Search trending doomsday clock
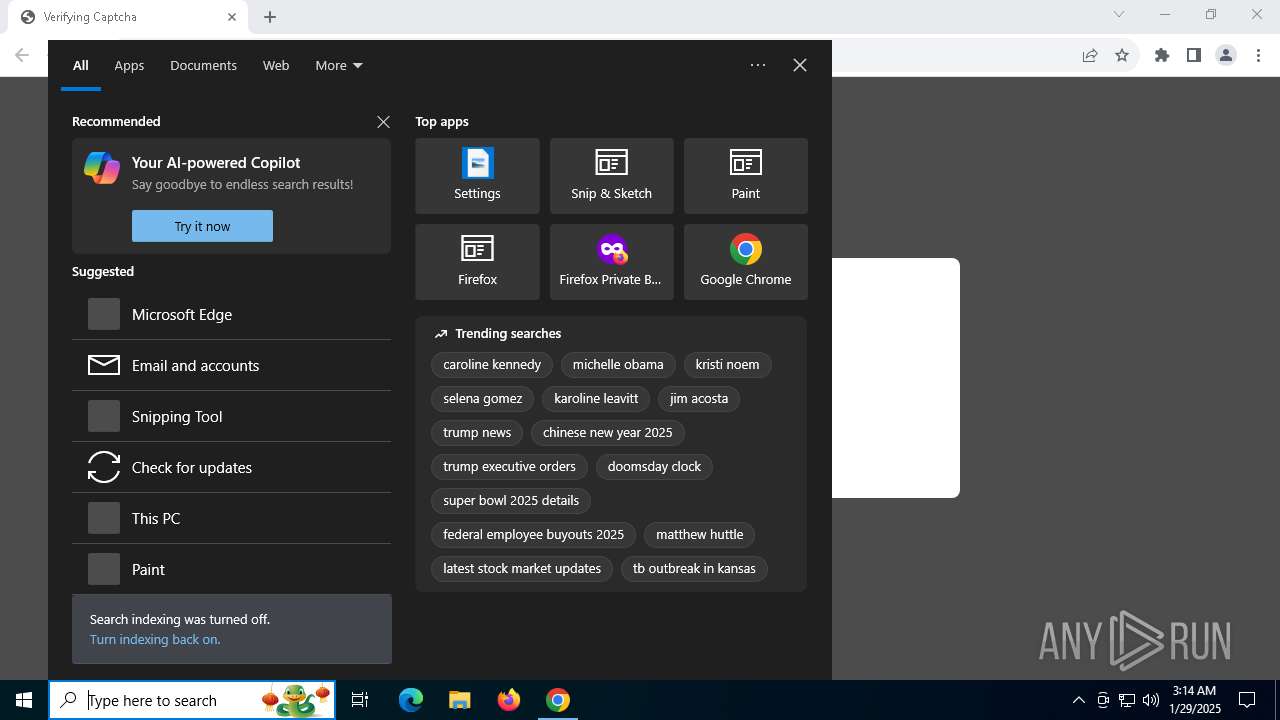1280x720 pixels. click(654, 467)
